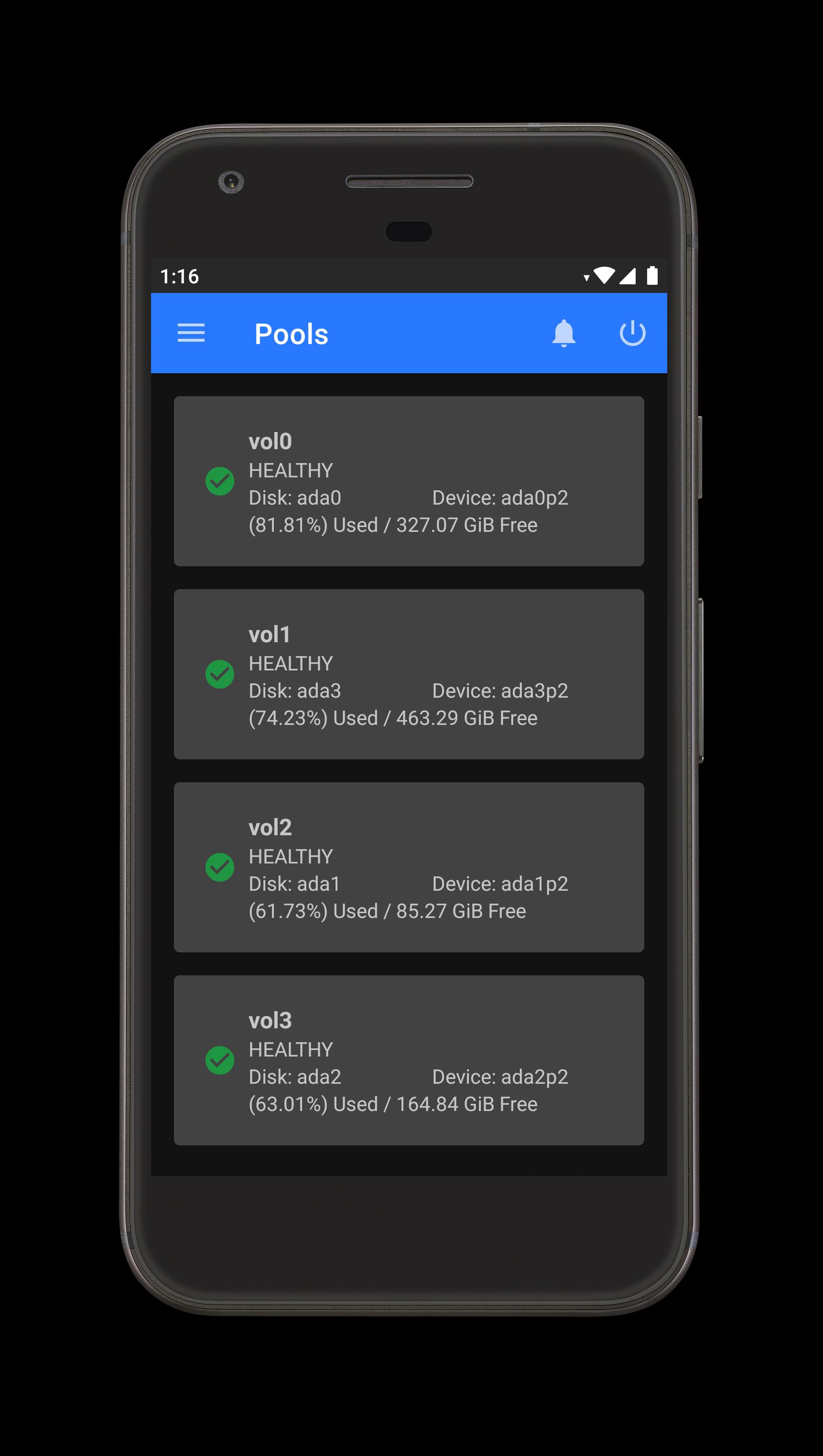
Task: Open the vol1 pool card
Action: click(409, 674)
